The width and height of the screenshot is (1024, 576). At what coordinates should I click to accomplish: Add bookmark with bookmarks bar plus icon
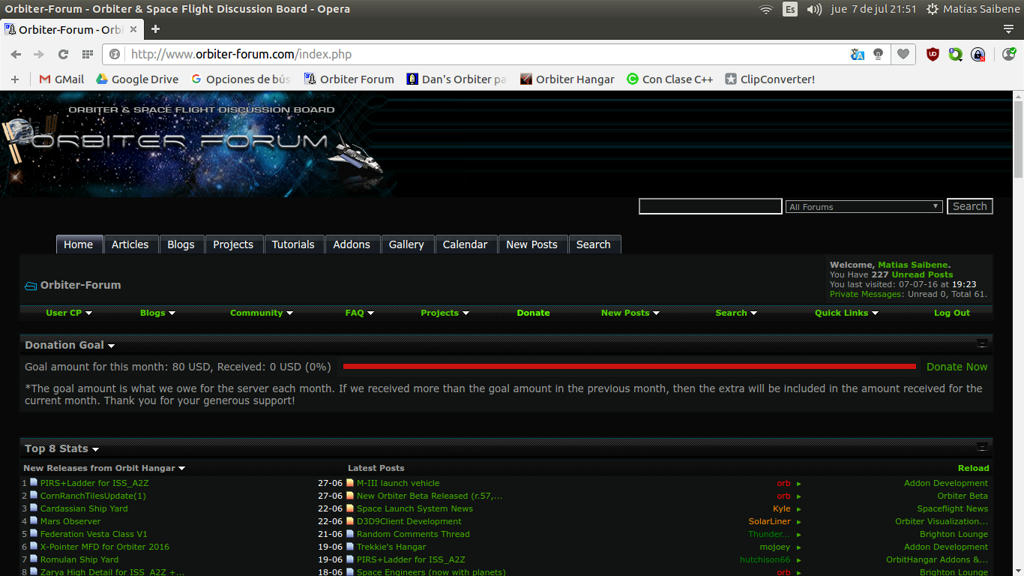[15, 79]
